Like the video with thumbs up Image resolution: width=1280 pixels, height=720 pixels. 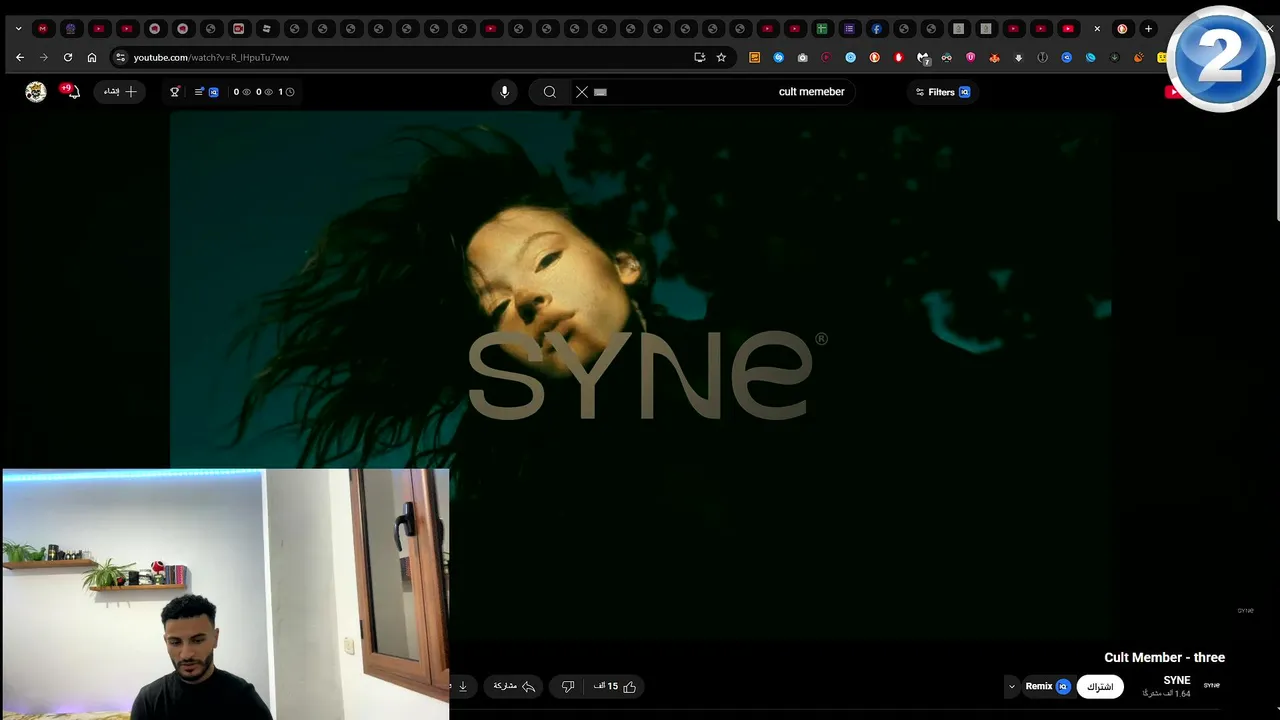pyautogui.click(x=616, y=687)
